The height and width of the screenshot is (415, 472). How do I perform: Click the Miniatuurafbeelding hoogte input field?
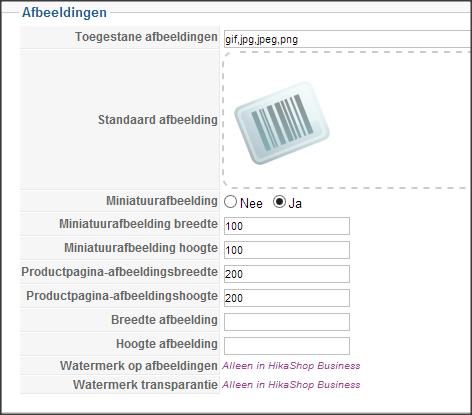[287, 250]
